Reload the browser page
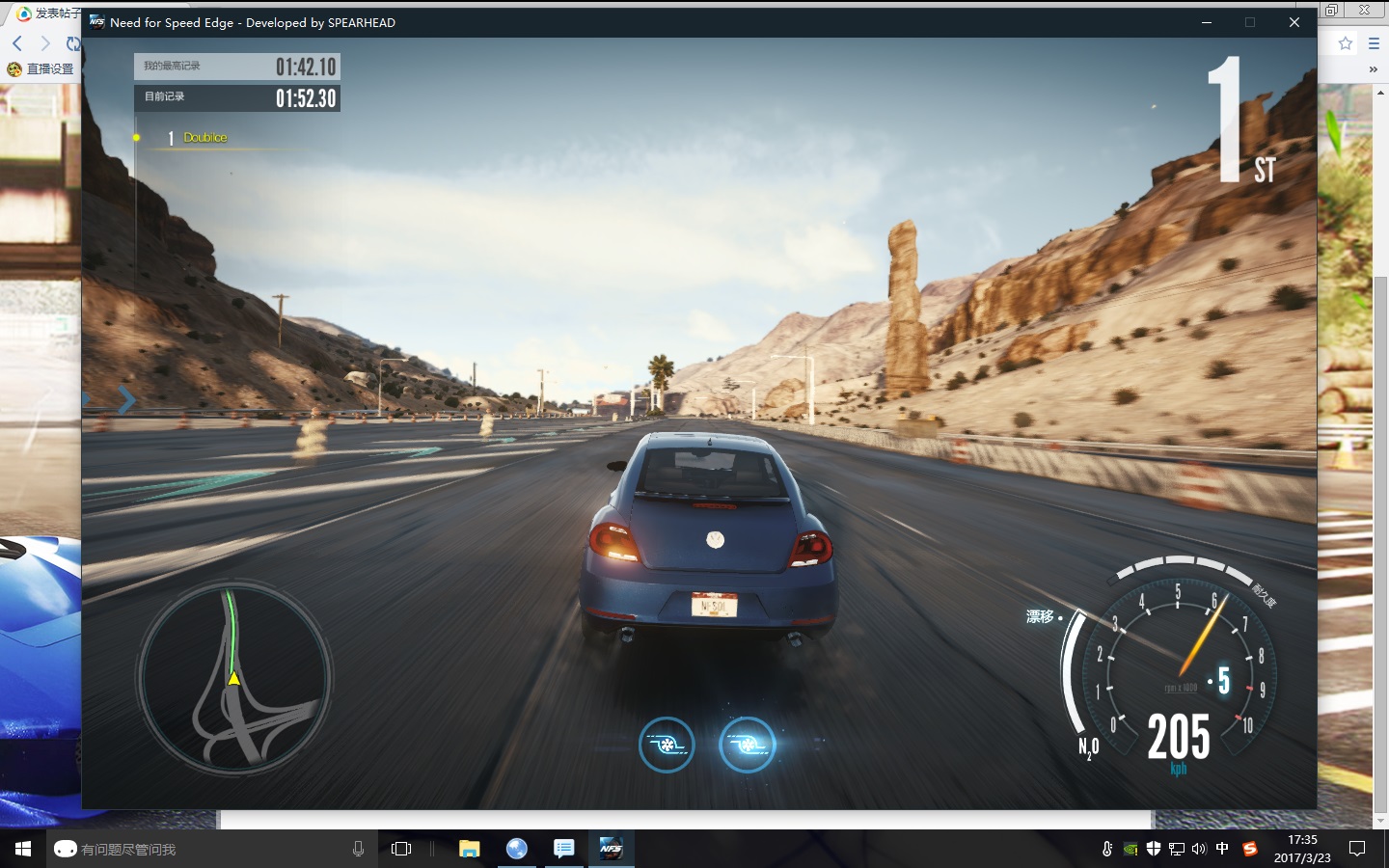1389x868 pixels. click(73, 43)
